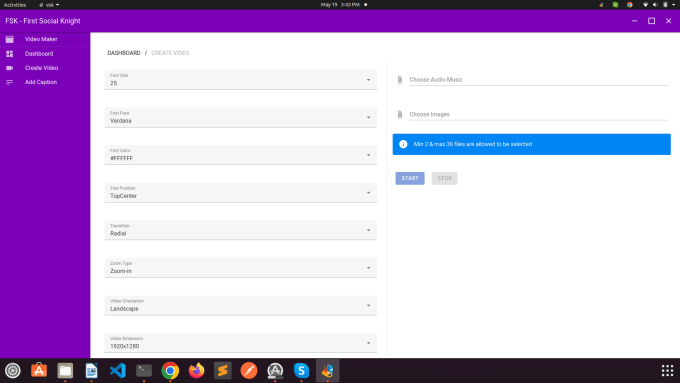Launch LibreOffice Writer from the dock
The image size is (680, 383).
92,370
